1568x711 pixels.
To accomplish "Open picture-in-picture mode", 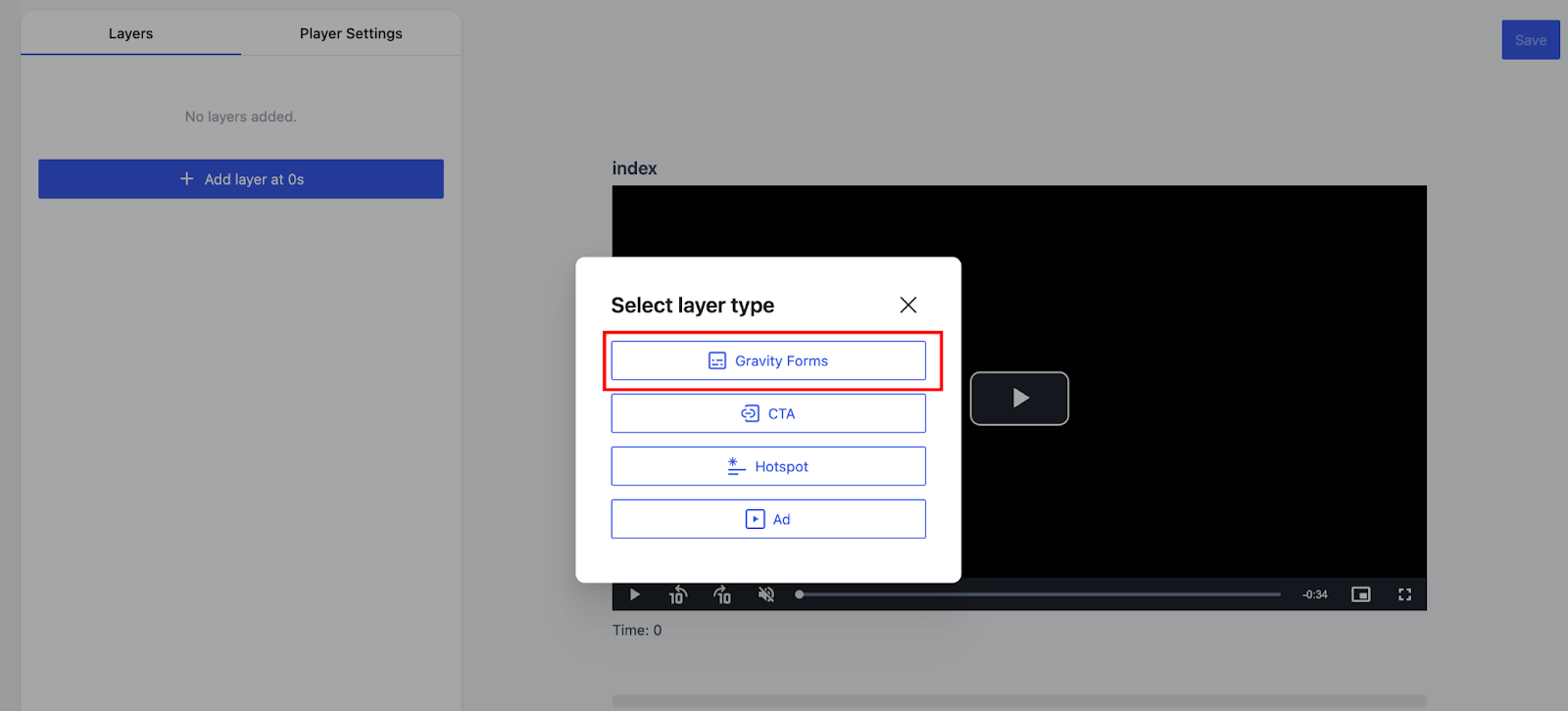I will 1360,594.
